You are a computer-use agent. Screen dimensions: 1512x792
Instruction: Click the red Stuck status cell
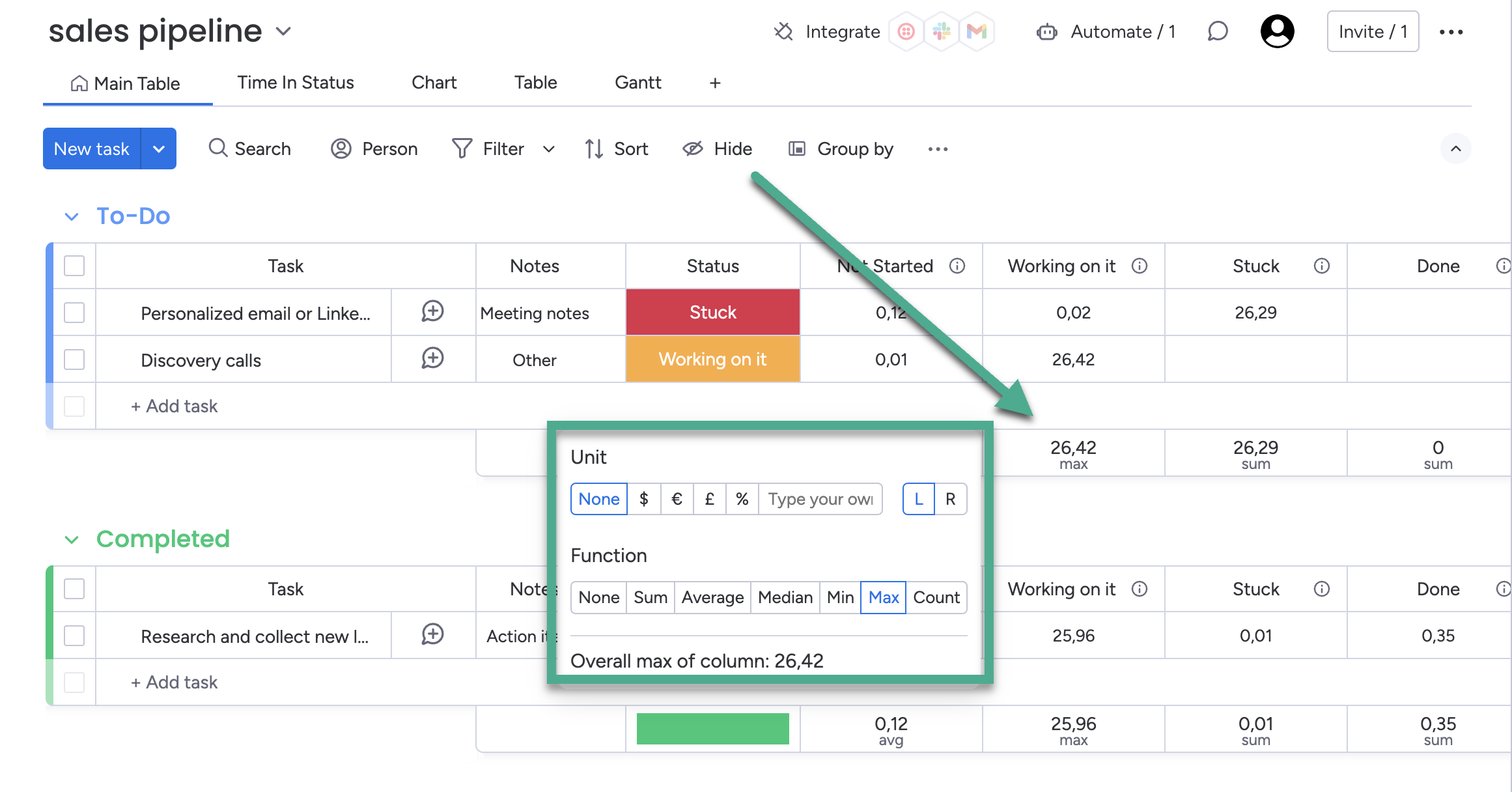[x=712, y=313]
